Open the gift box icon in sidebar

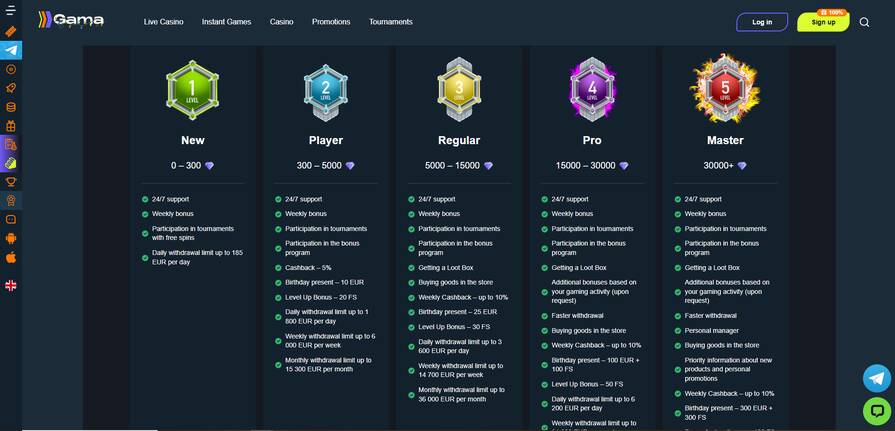(x=11, y=126)
